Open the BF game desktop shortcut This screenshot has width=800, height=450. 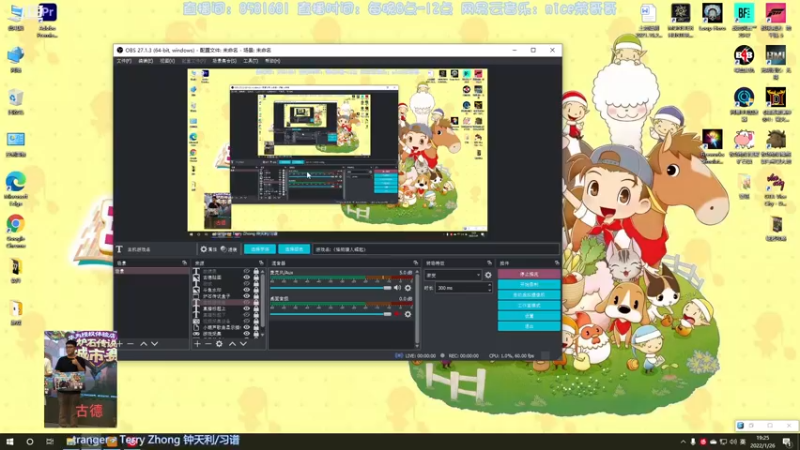pyautogui.click(x=744, y=20)
